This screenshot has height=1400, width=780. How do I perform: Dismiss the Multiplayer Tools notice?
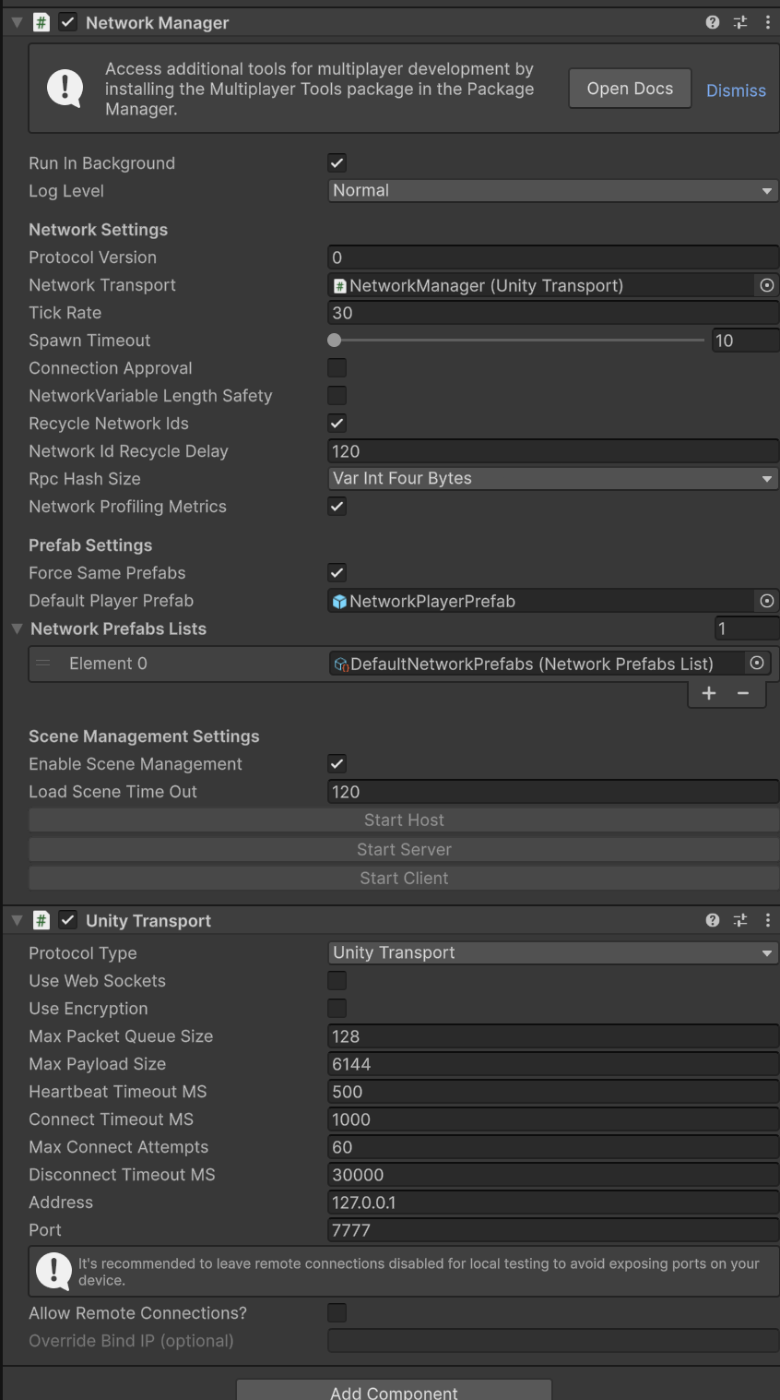point(736,90)
